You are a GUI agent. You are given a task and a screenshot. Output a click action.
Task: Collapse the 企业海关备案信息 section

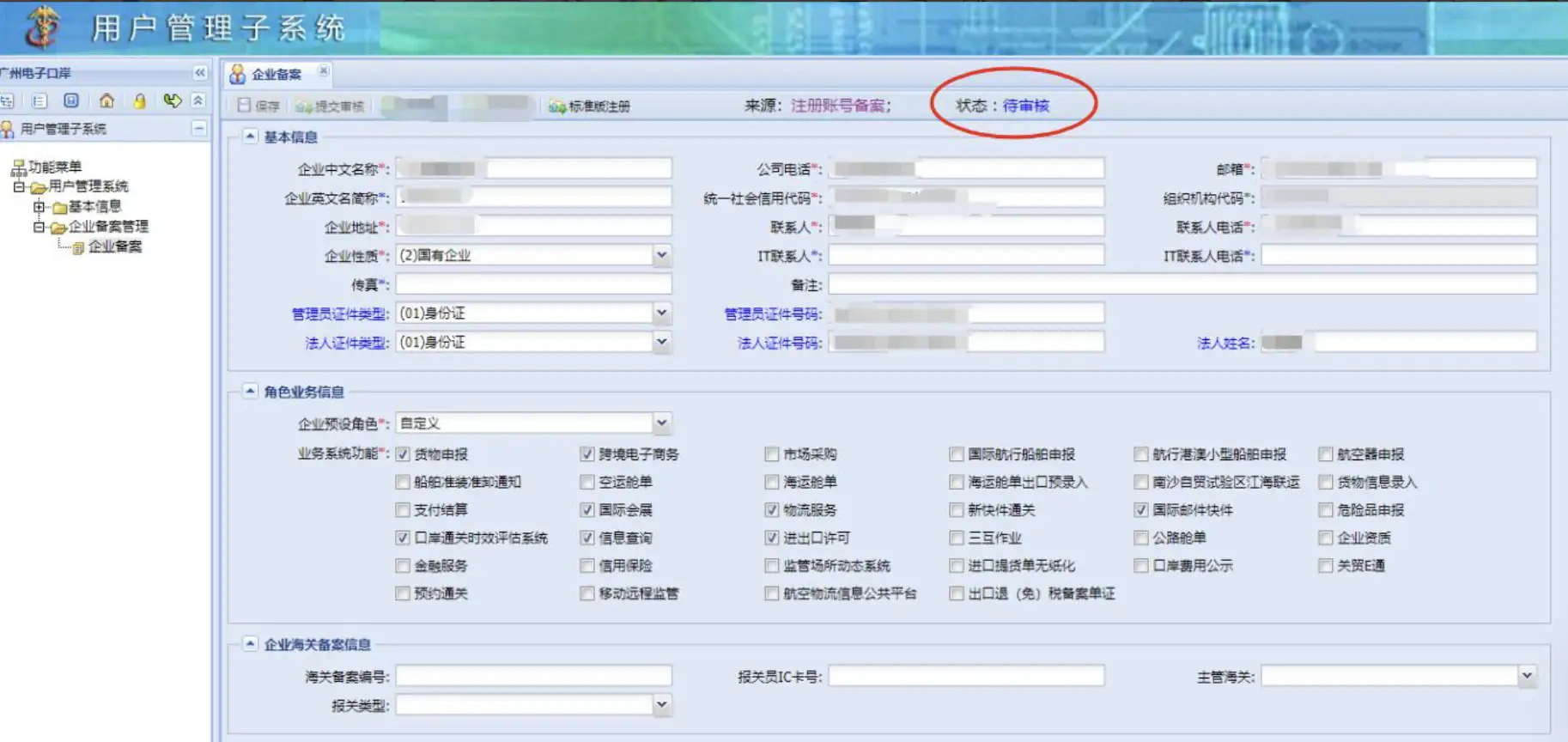point(250,643)
